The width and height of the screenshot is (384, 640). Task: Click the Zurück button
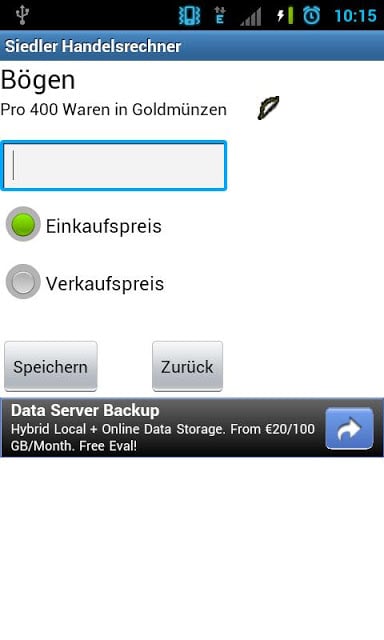187,366
